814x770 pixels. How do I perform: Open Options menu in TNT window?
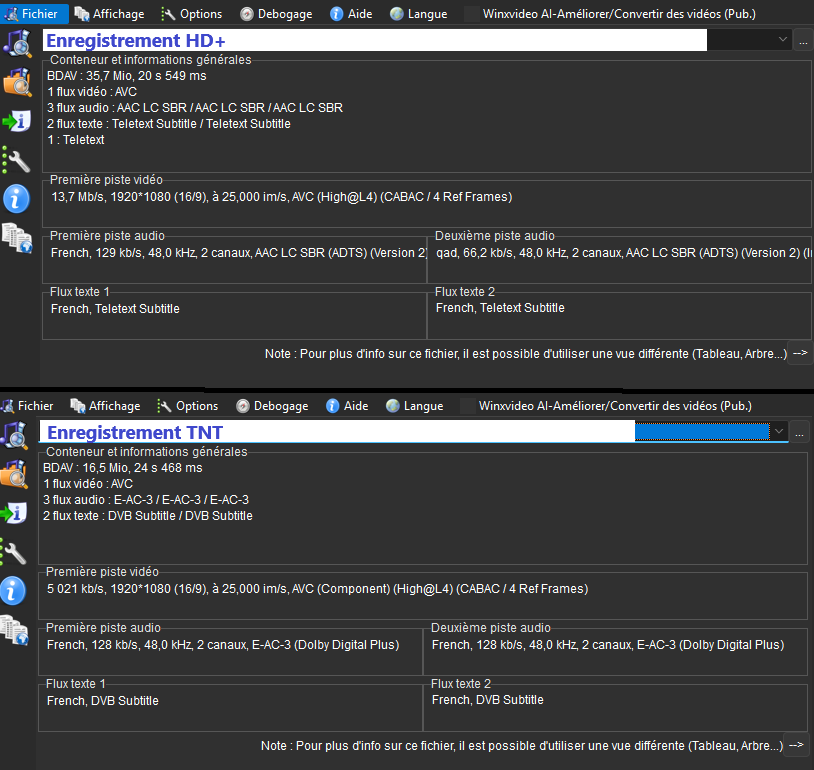(188, 406)
